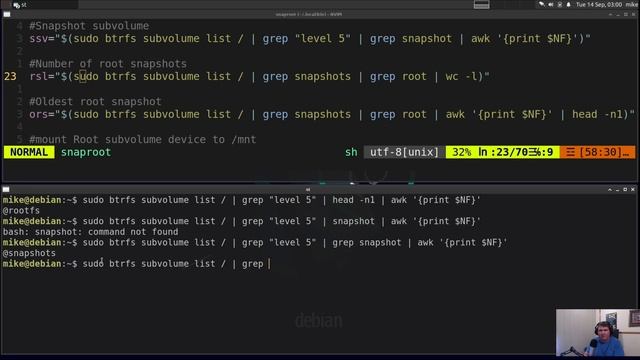The image size is (640, 360).
Task: Click the orange '[58:30]' warning segment
Action: pyautogui.click(x=598, y=152)
